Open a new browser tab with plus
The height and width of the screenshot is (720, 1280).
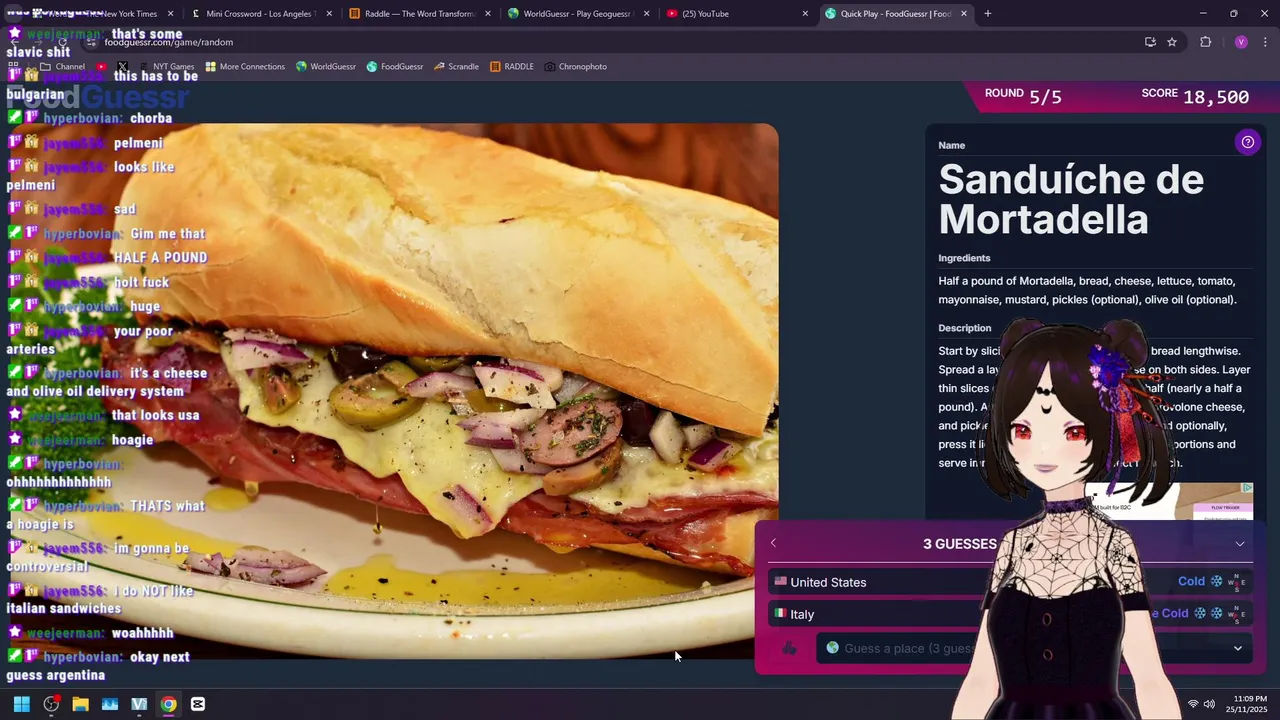tap(987, 14)
